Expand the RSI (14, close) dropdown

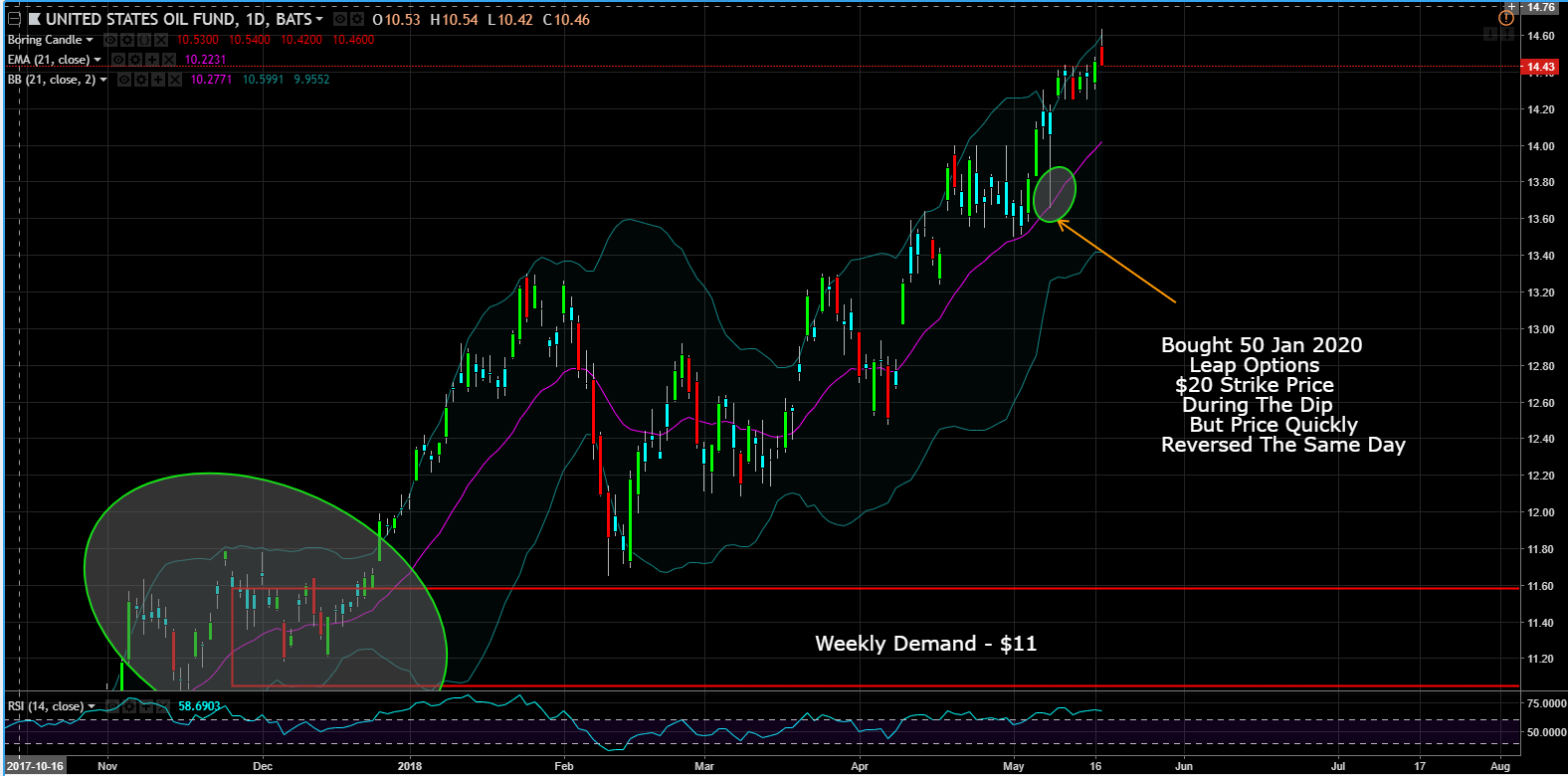[x=92, y=706]
